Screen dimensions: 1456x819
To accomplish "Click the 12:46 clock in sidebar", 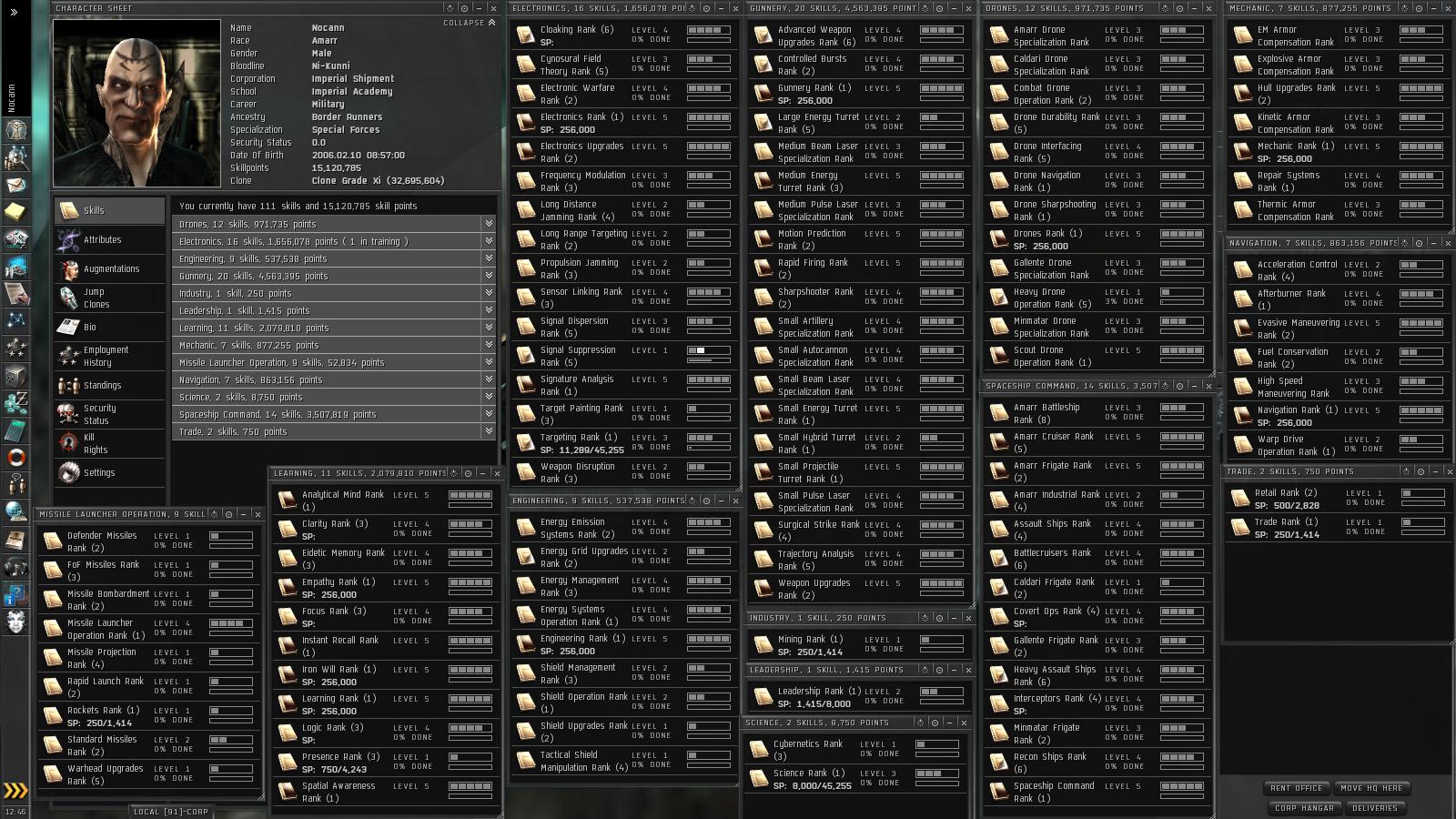I will click(15, 812).
